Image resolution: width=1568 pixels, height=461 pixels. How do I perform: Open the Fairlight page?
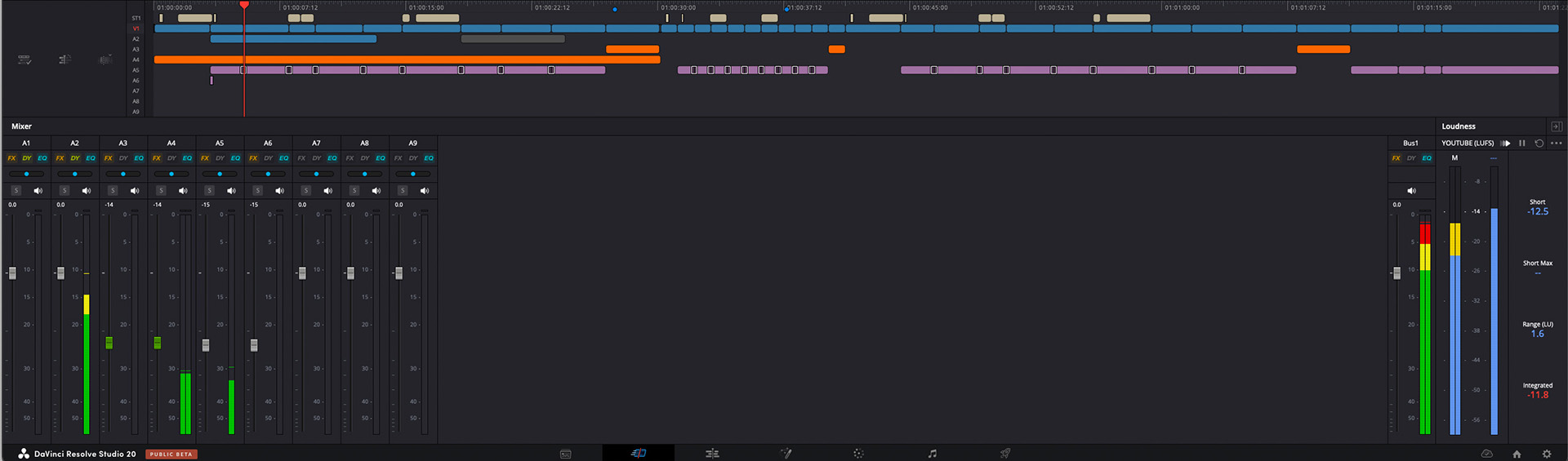click(932, 454)
